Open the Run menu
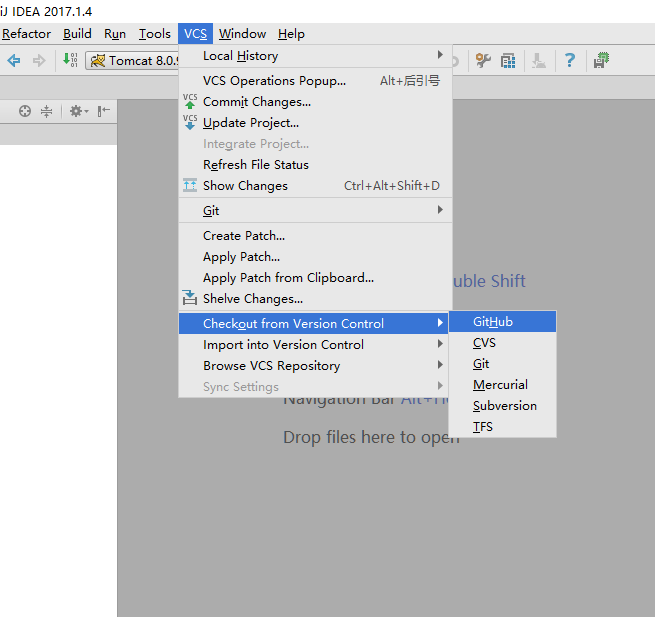This screenshot has height=617, width=655. point(115,34)
